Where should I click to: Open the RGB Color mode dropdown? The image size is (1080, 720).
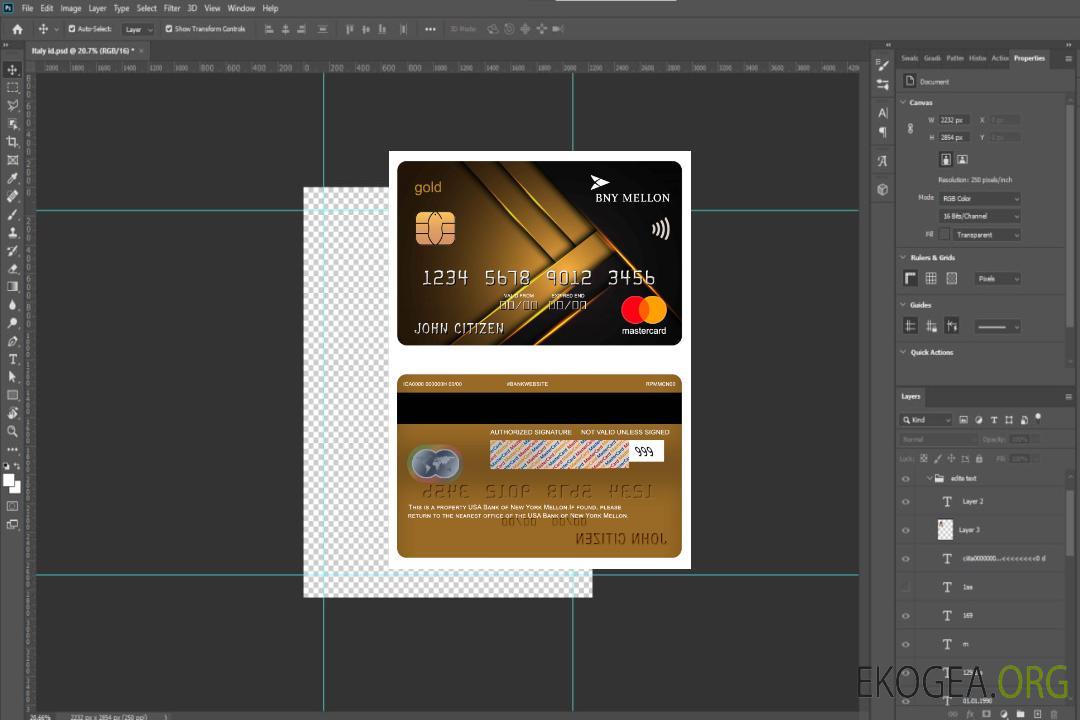979,198
